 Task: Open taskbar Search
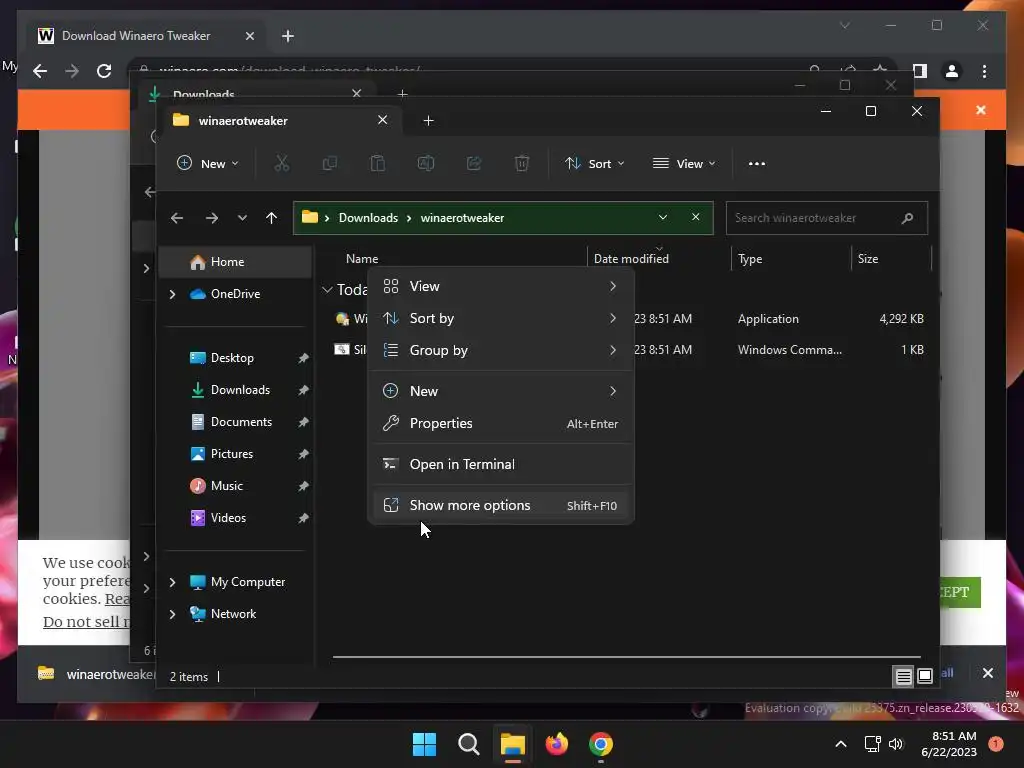pyautogui.click(x=468, y=744)
